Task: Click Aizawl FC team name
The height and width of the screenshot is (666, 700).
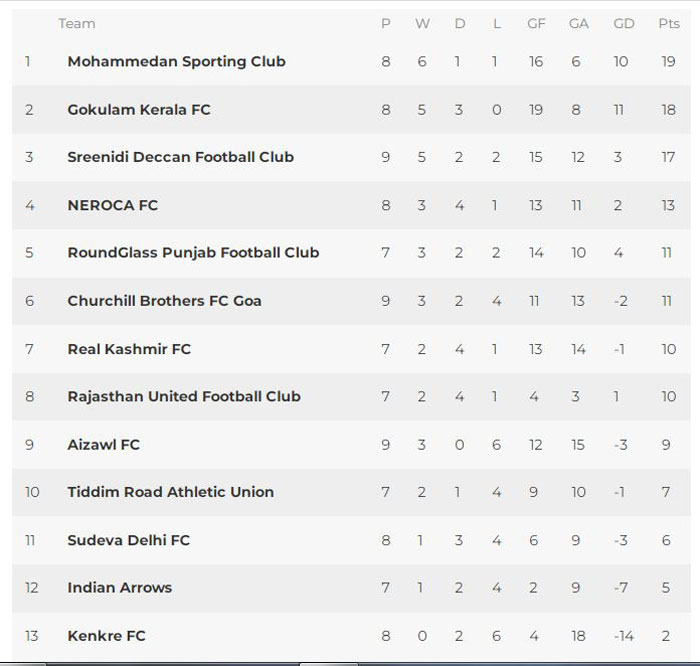Action: 104,445
